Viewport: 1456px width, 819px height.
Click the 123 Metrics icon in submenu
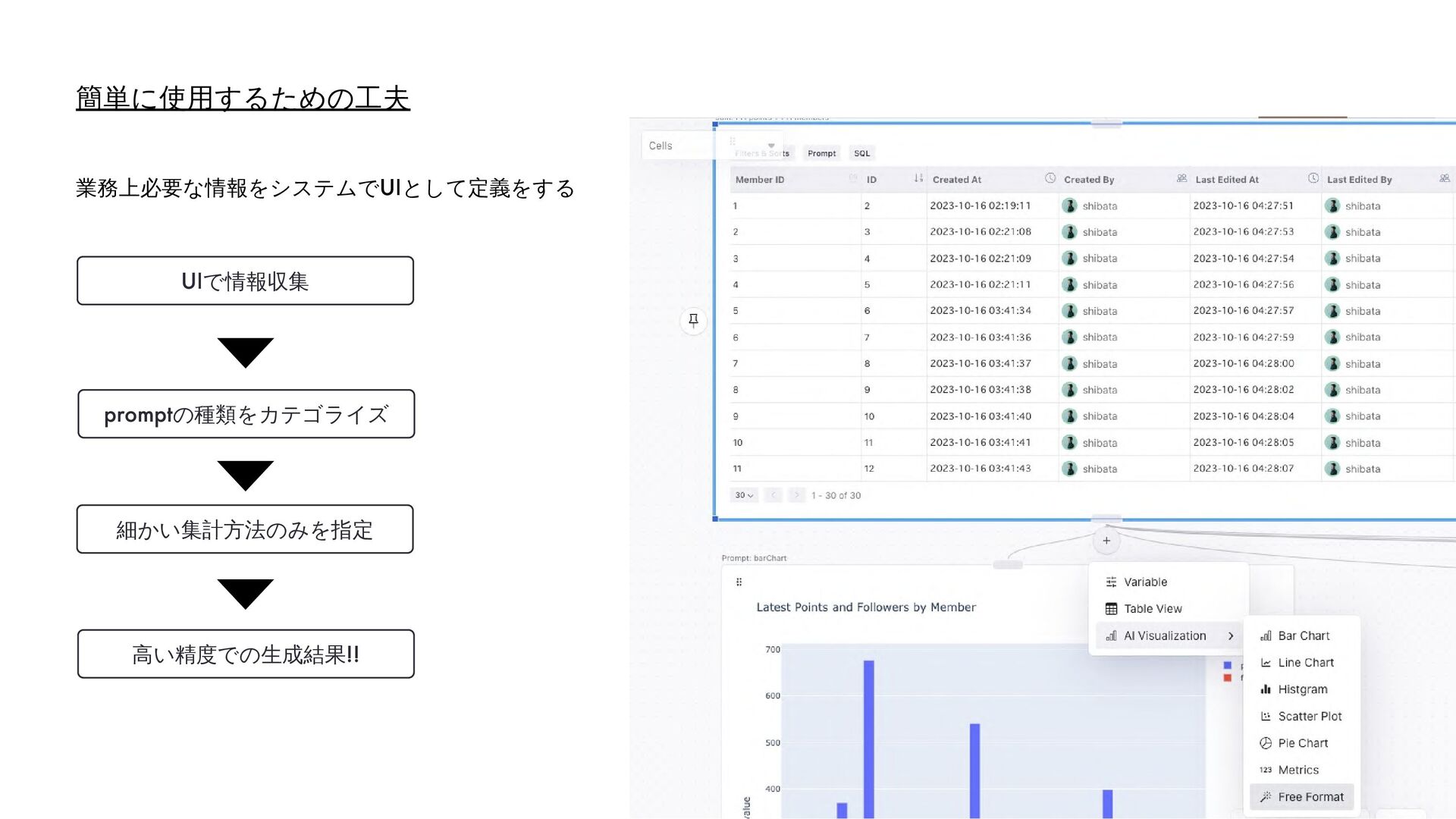1266,770
